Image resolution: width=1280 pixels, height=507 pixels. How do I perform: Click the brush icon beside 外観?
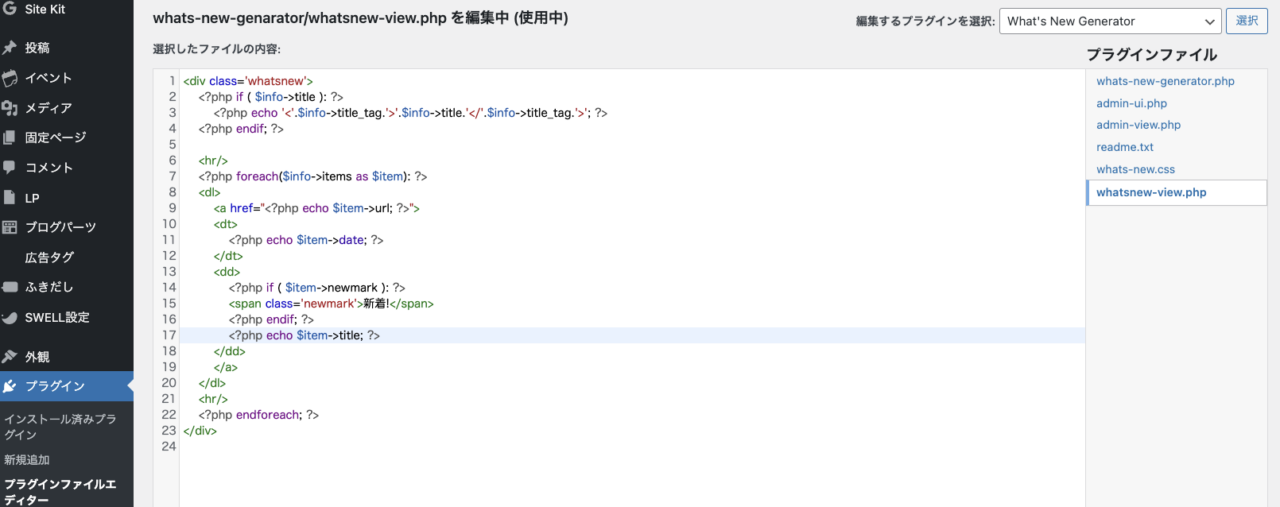click(9, 356)
